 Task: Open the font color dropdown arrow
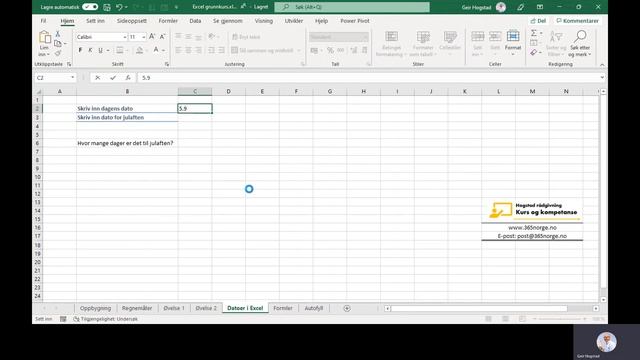point(164,50)
